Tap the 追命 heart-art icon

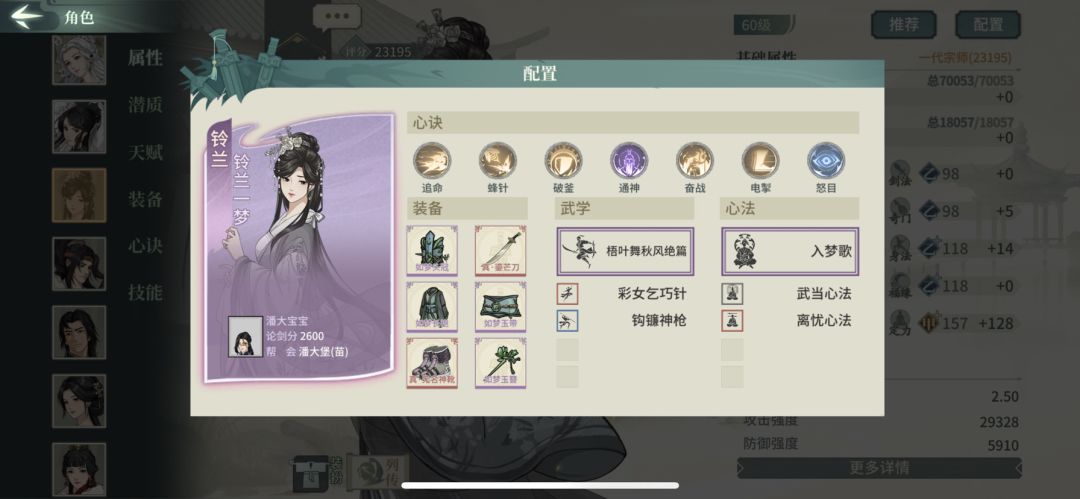[x=432, y=161]
